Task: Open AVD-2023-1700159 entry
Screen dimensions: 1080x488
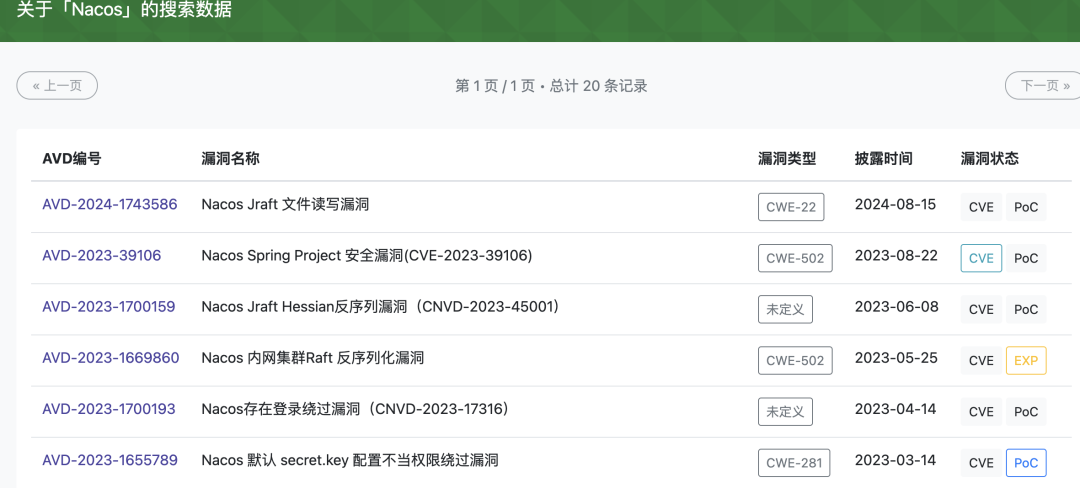Action: point(109,306)
